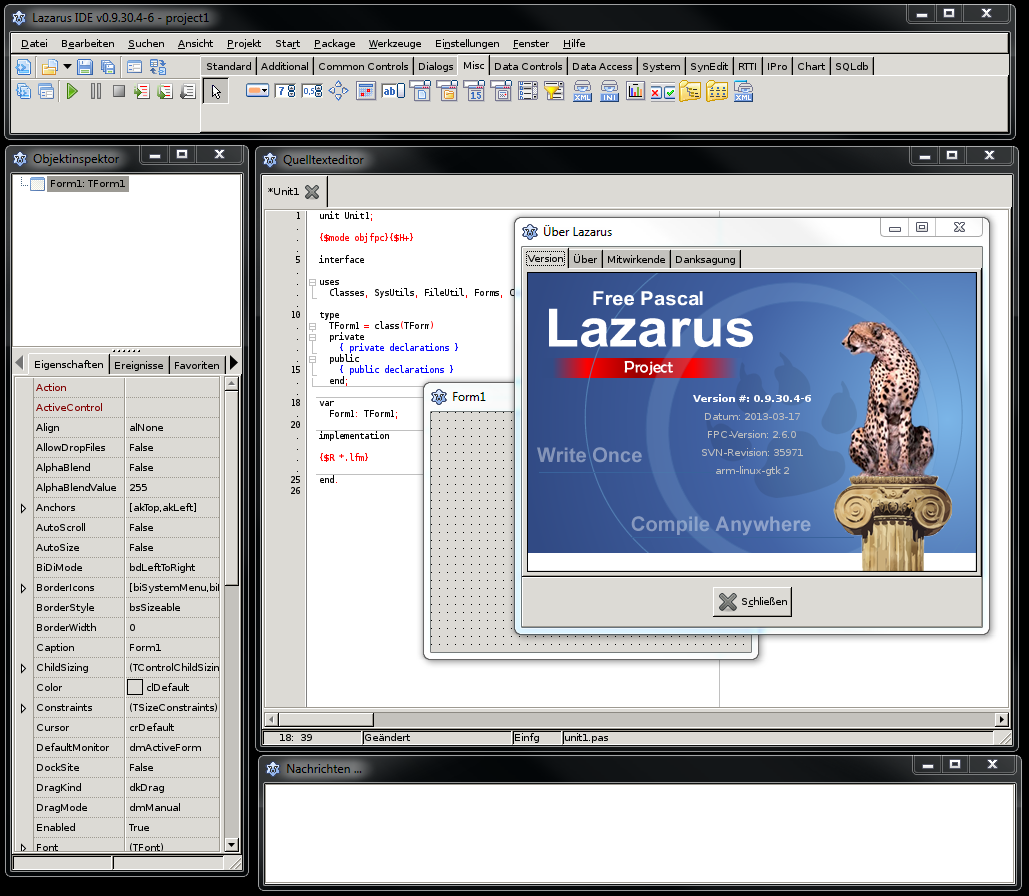The image size is (1029, 896).
Task: Click the View Forms icon
Action: pos(47,91)
